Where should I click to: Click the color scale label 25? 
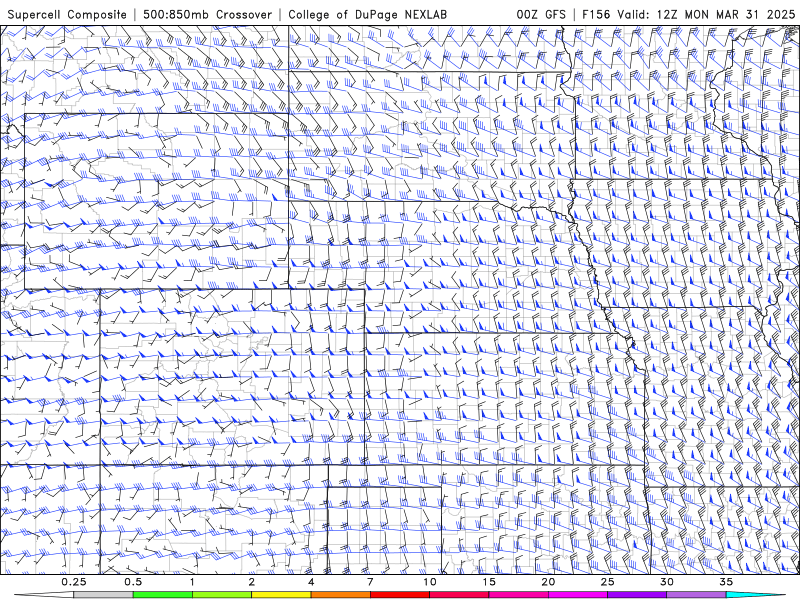click(607, 582)
